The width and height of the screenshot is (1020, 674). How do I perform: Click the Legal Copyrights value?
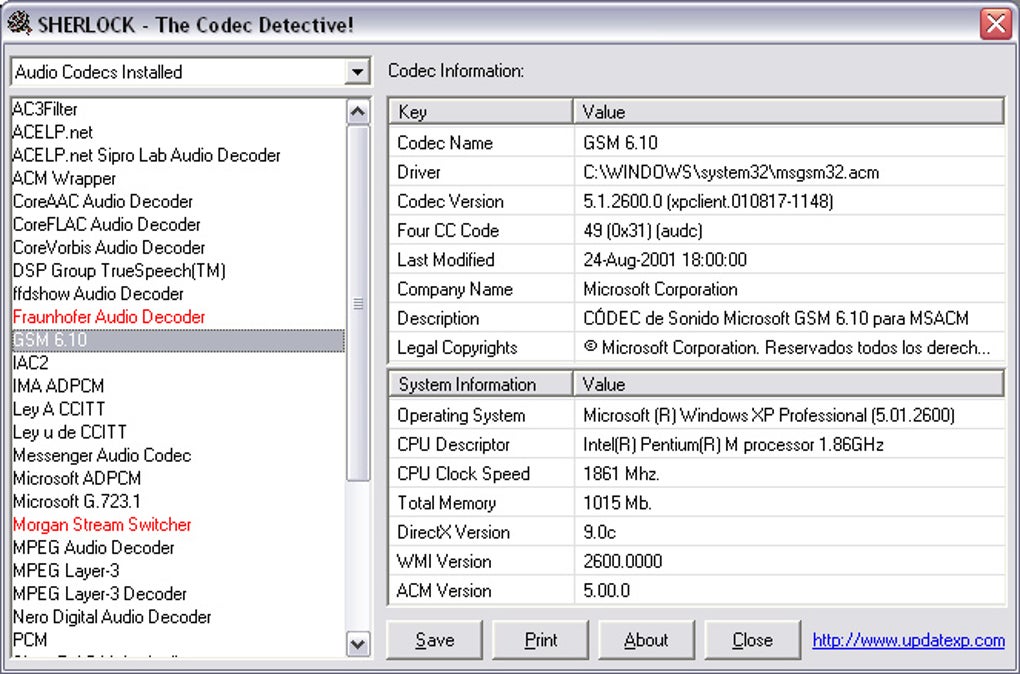787,348
